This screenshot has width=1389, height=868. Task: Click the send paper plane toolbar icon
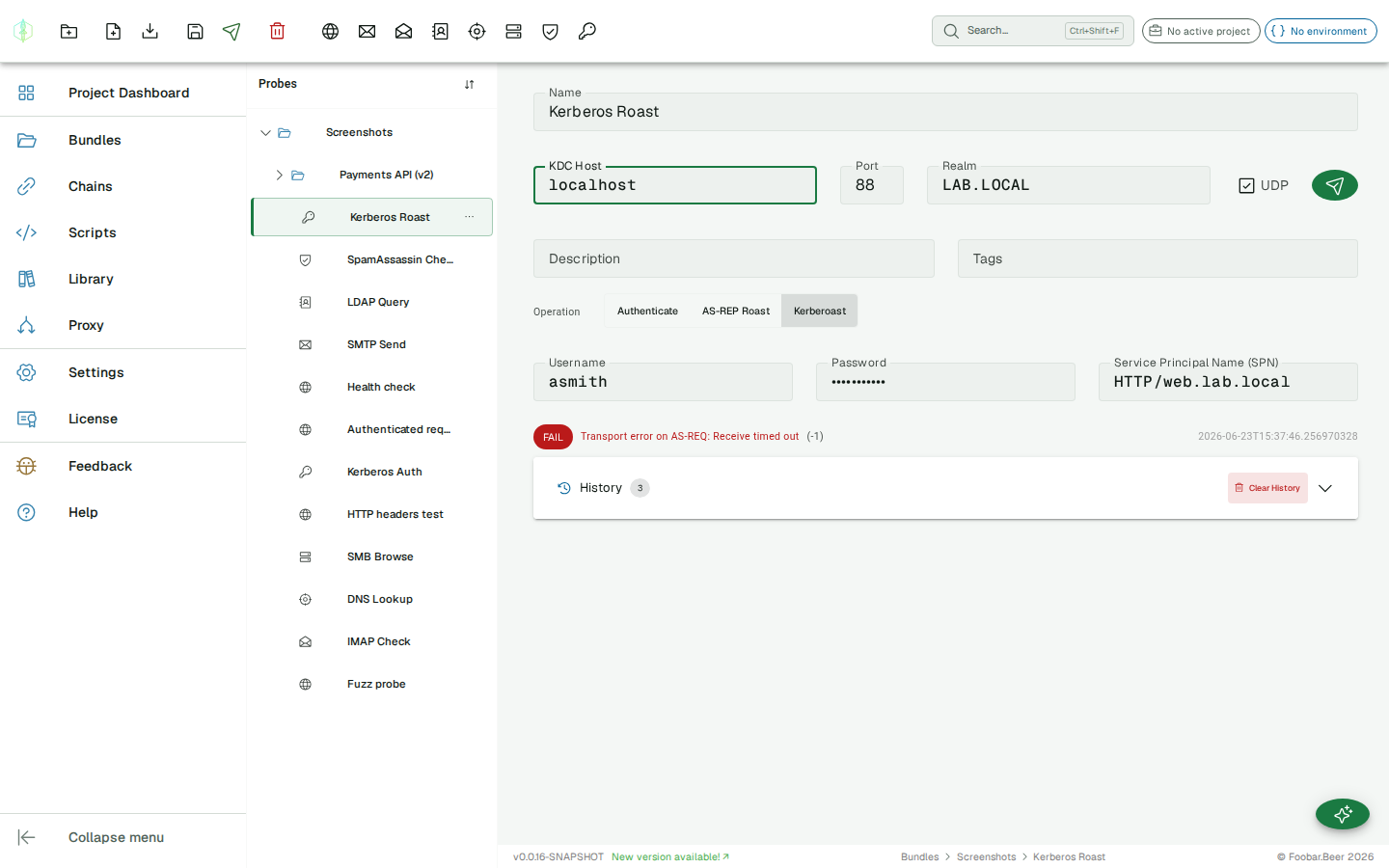pos(231,31)
